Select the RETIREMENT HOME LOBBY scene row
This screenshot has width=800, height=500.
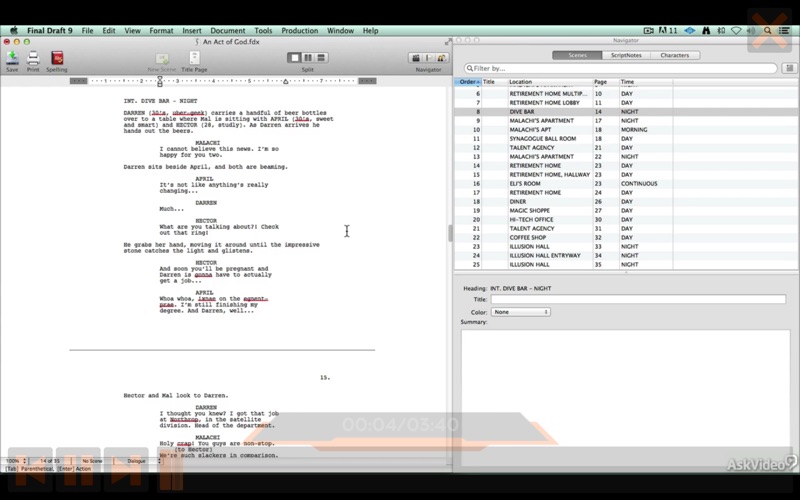626,103
